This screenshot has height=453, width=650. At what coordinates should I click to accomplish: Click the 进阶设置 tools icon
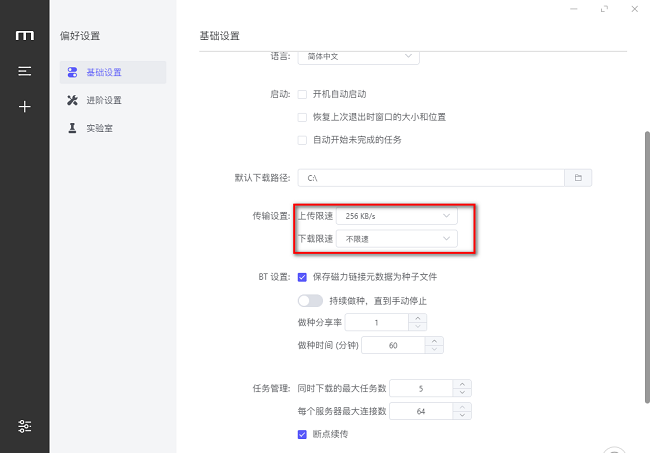pyautogui.click(x=72, y=100)
